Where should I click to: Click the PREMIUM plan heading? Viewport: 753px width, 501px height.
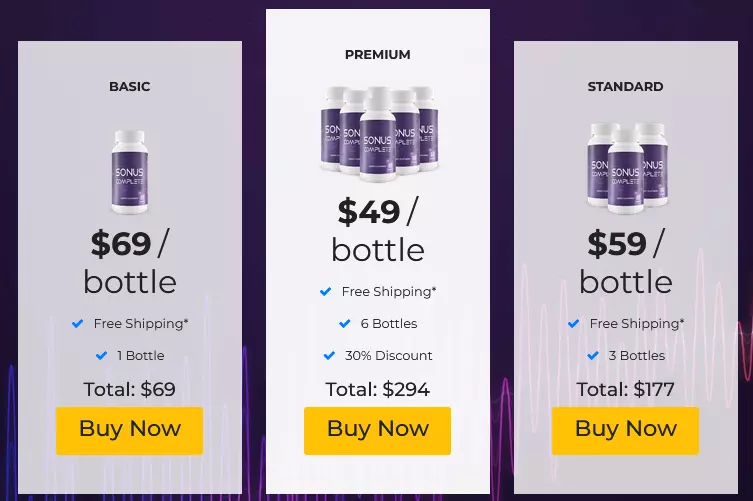tap(378, 55)
